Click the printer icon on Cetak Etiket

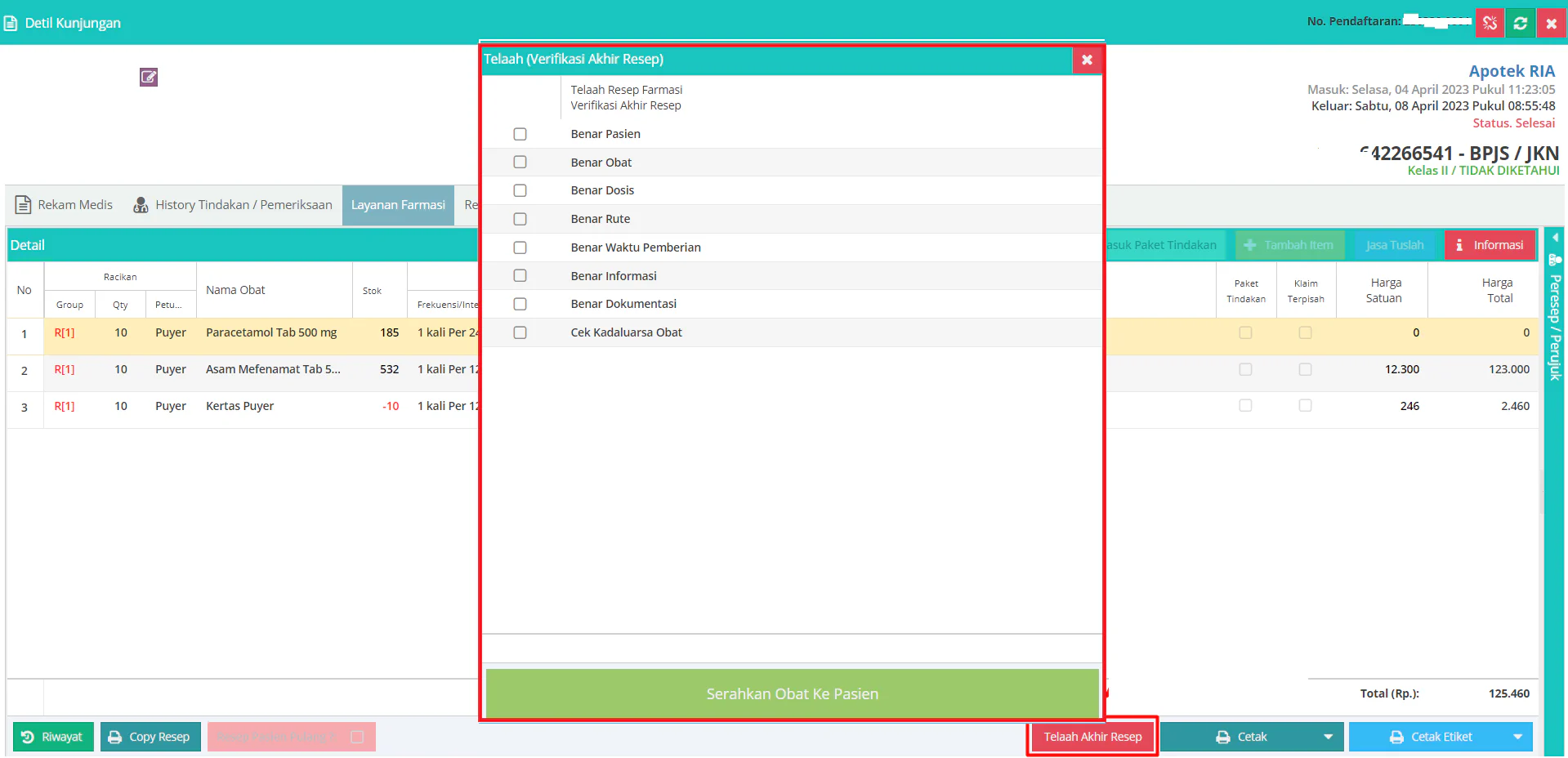(1396, 737)
